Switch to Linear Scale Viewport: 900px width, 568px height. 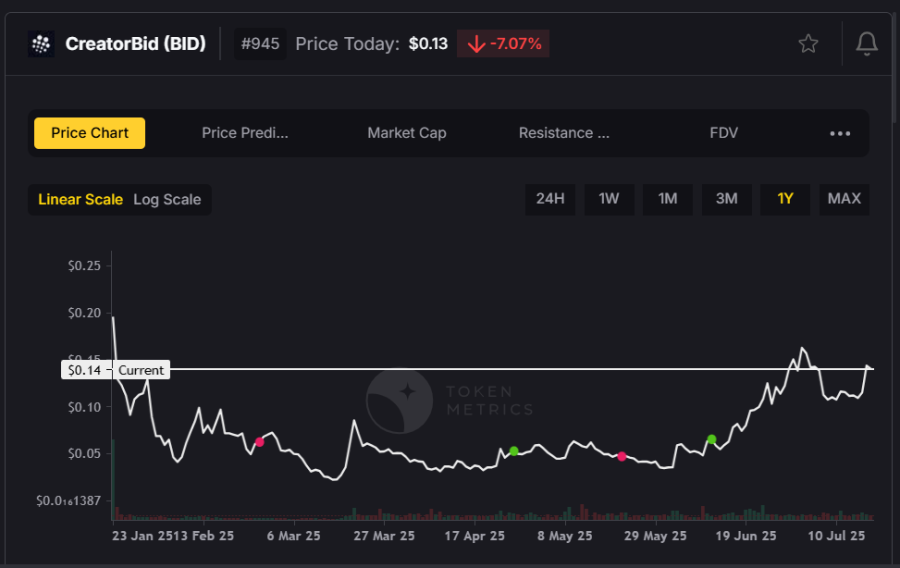(x=80, y=199)
